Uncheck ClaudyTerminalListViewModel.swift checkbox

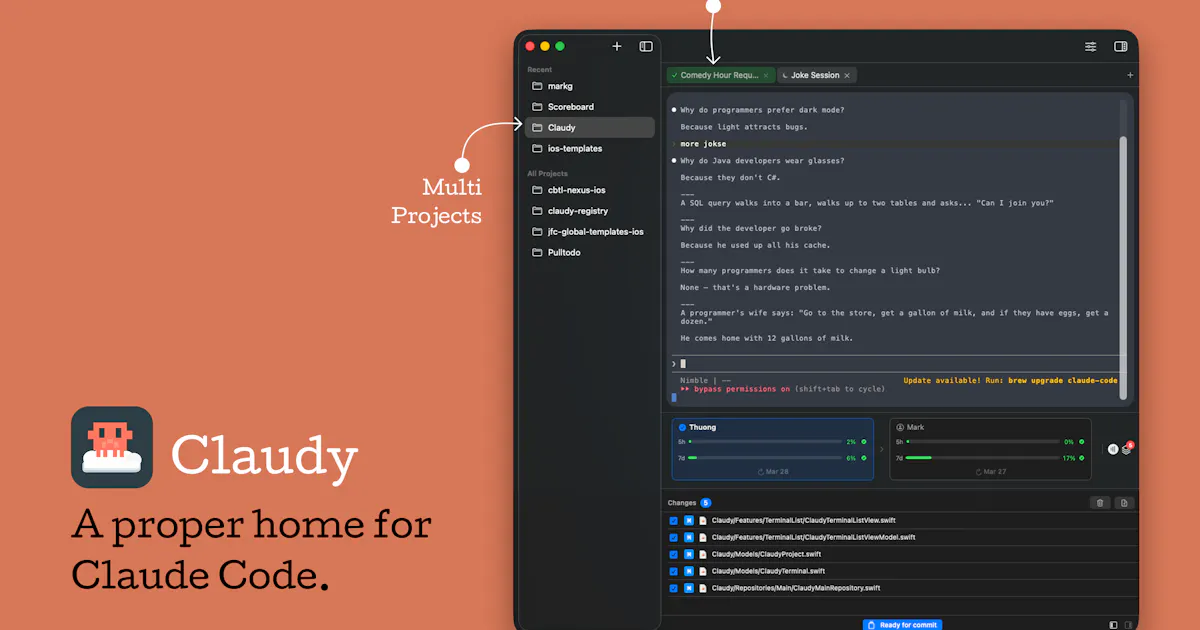[674, 538]
